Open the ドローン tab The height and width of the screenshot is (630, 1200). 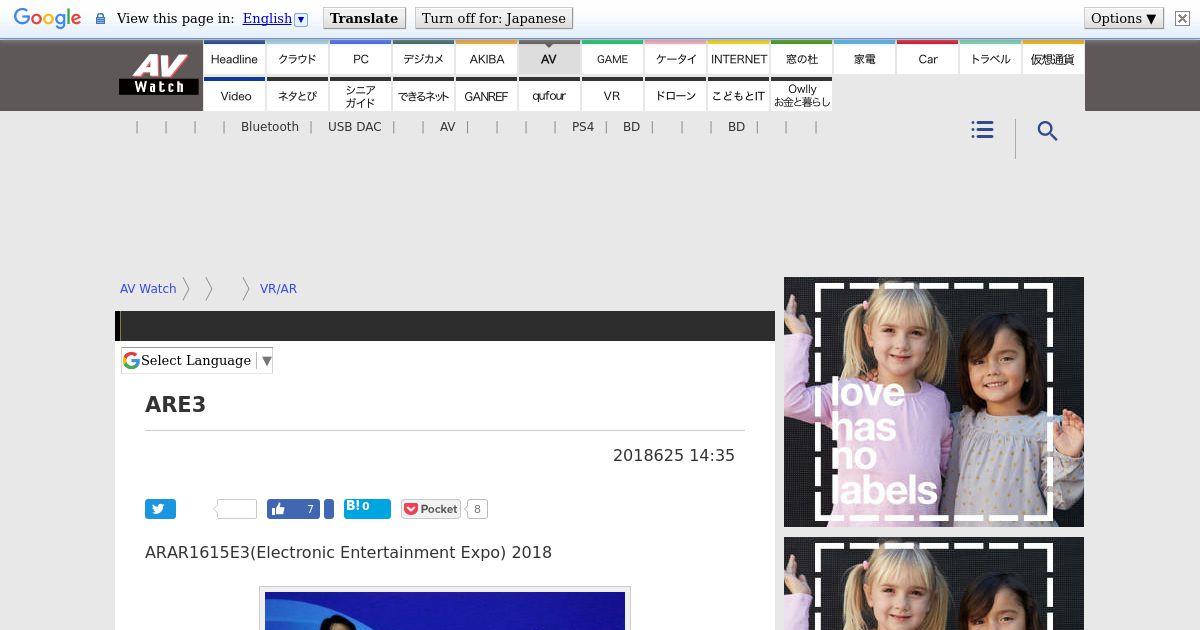(x=675, y=95)
